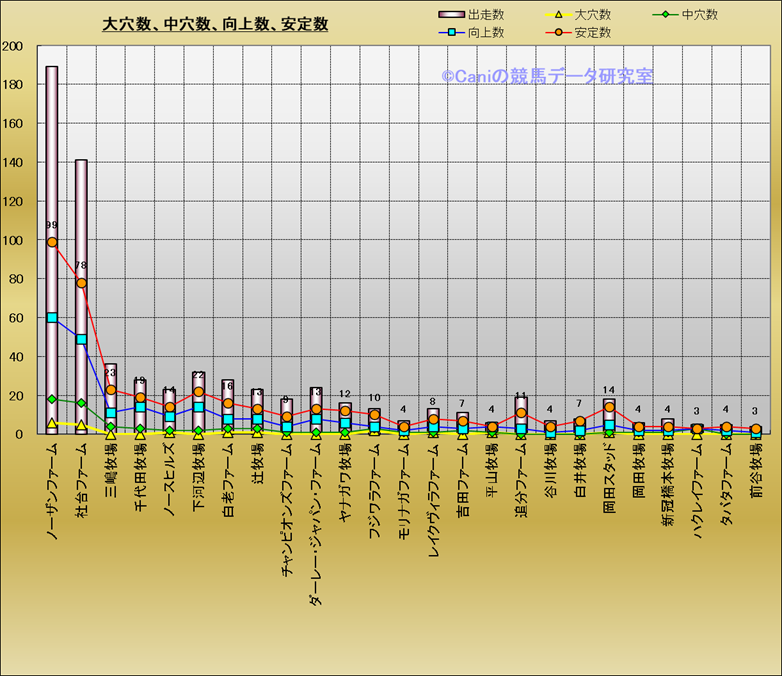Viewport: 782px width, 676px height.
Task: Click the orange 安定数 point for 追分ファーム
Action: pos(521,413)
